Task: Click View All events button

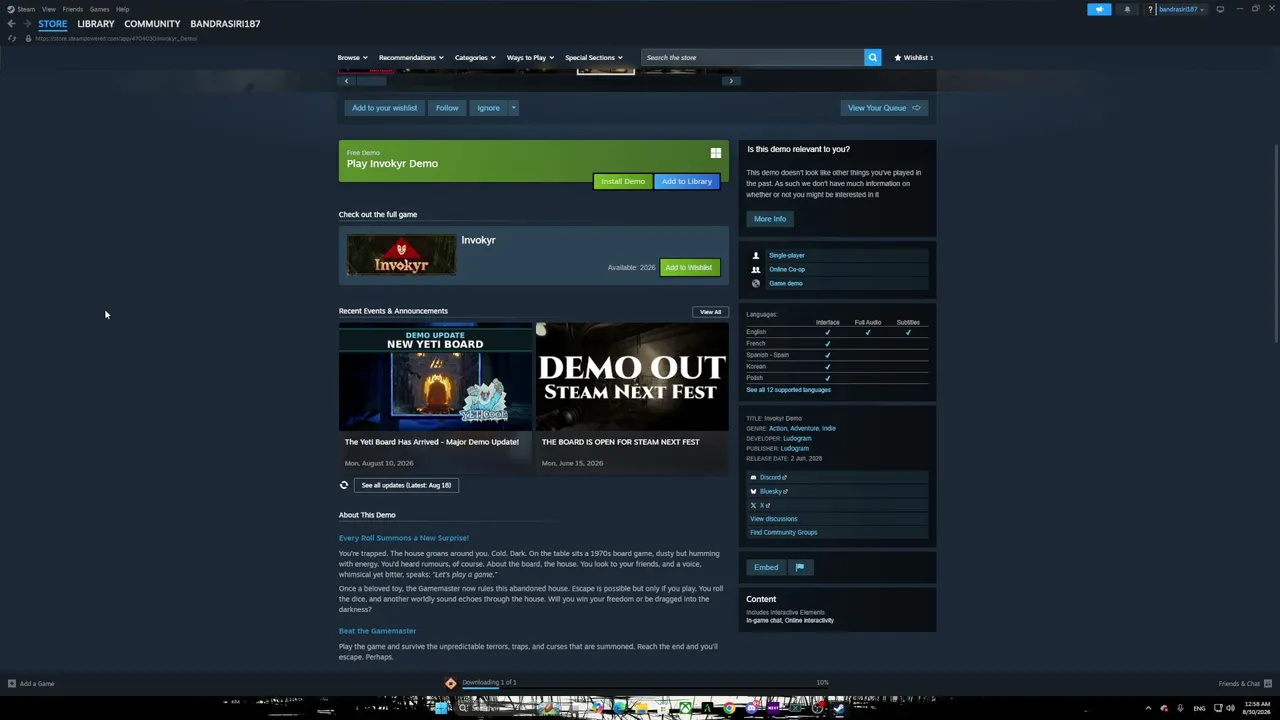Action: 710,312
